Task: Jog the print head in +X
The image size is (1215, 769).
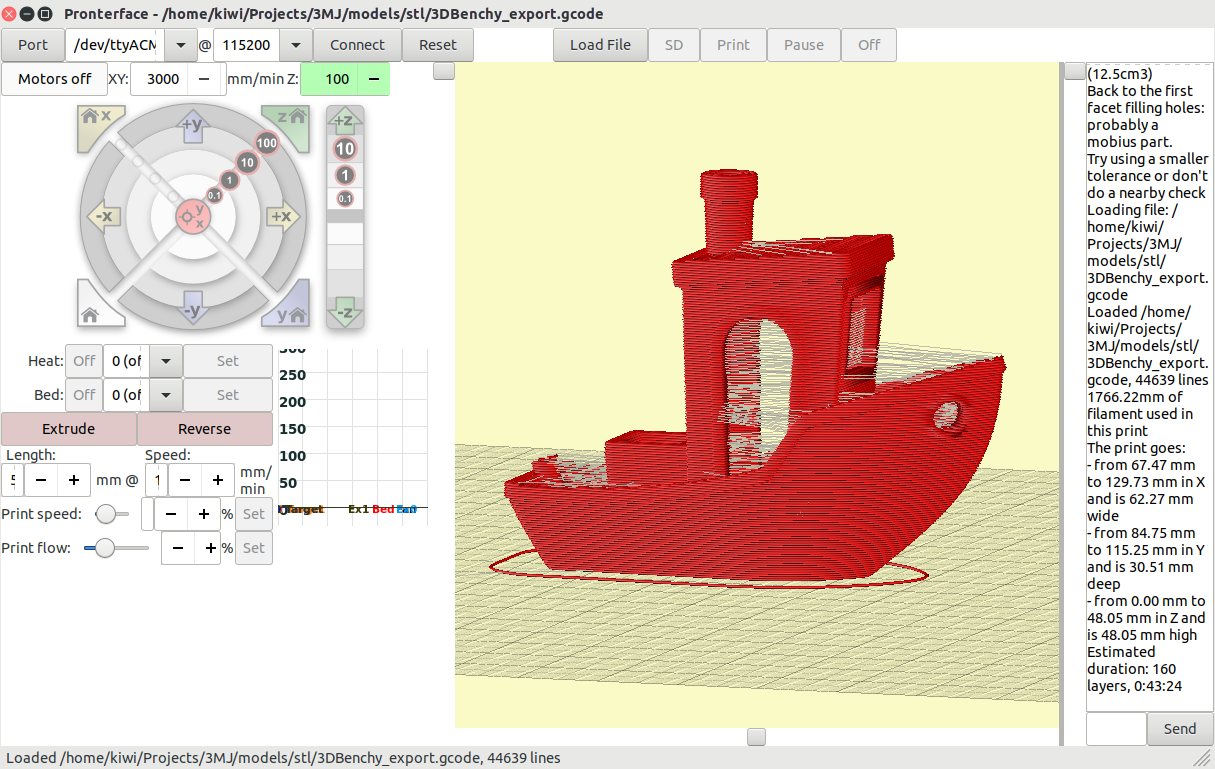Action: [x=281, y=217]
